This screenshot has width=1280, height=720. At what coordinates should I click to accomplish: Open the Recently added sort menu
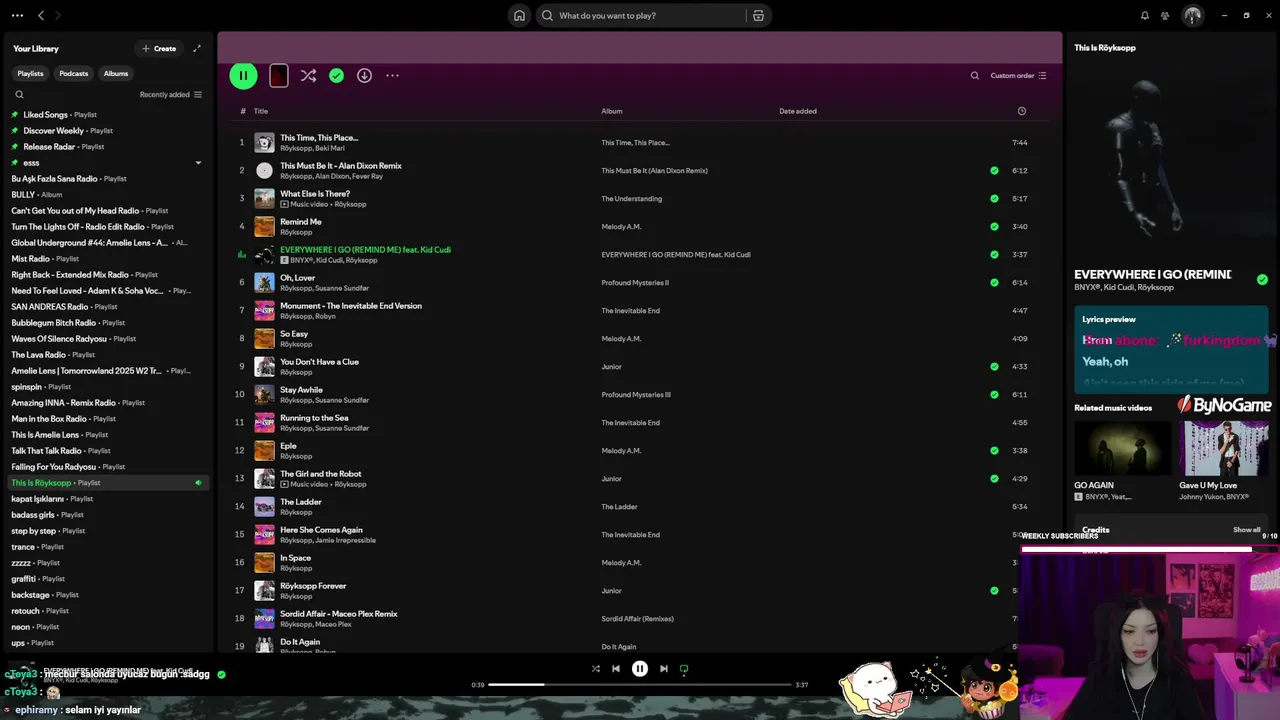click(171, 95)
